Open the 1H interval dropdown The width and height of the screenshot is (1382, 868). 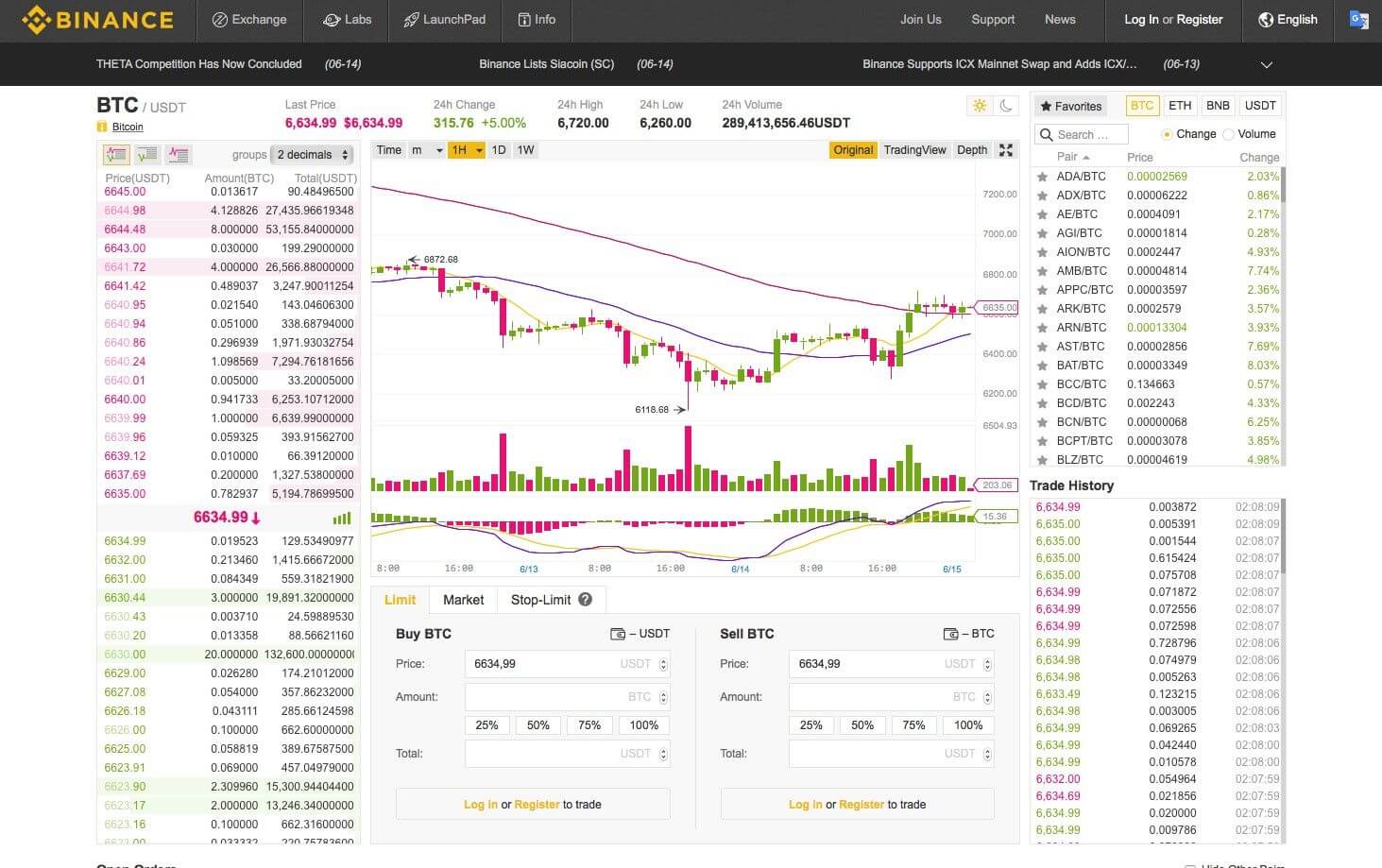466,150
